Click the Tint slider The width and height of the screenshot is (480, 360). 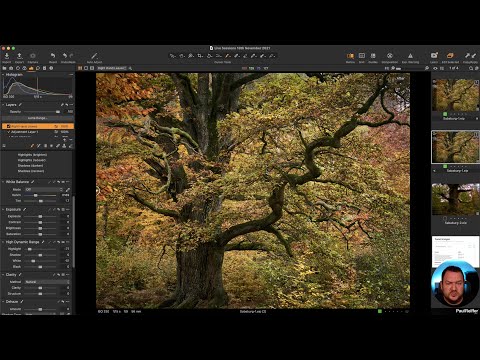pos(40,201)
